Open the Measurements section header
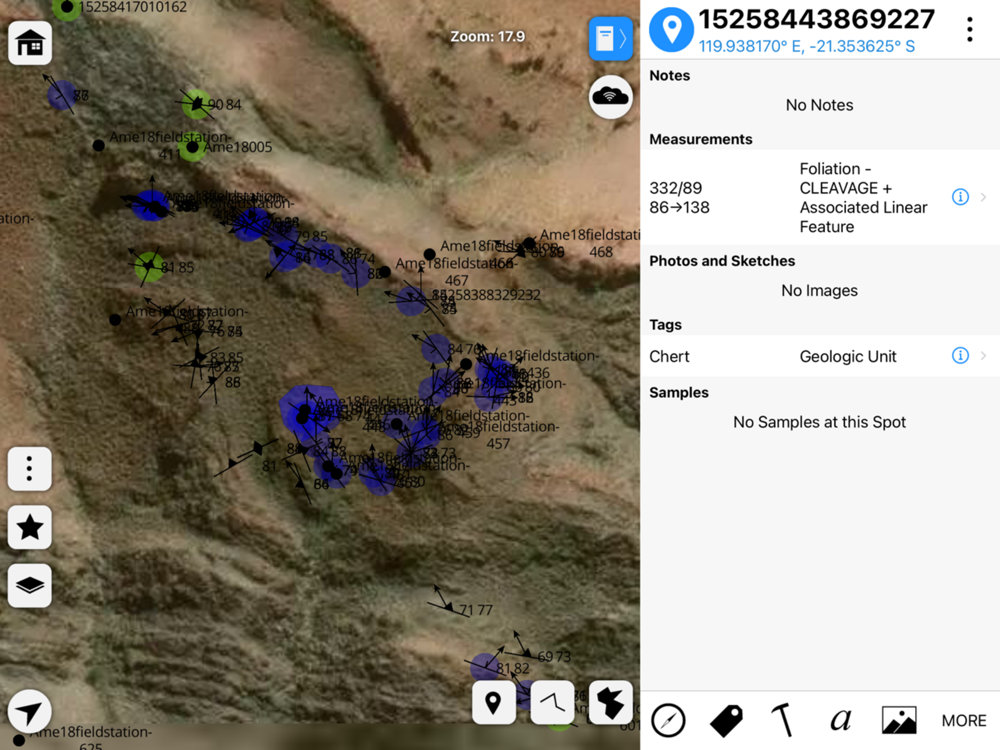This screenshot has height=750, width=1000. pos(700,139)
